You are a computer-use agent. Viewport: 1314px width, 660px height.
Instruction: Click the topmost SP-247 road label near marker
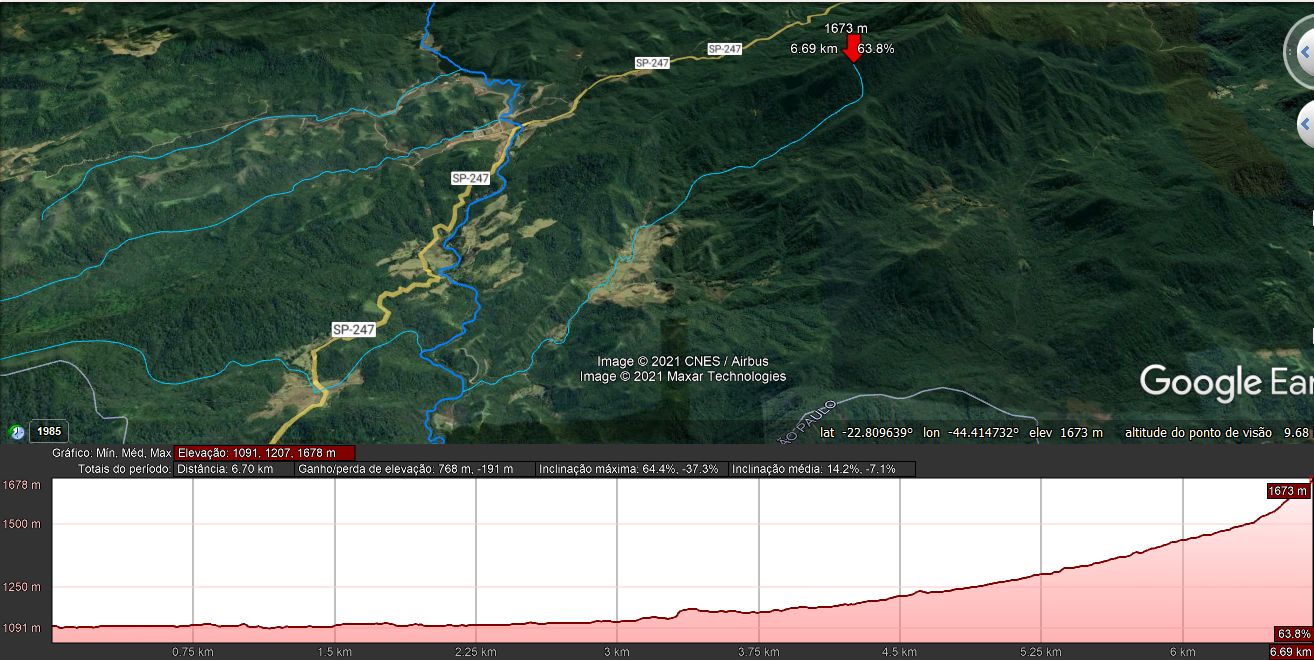725,49
